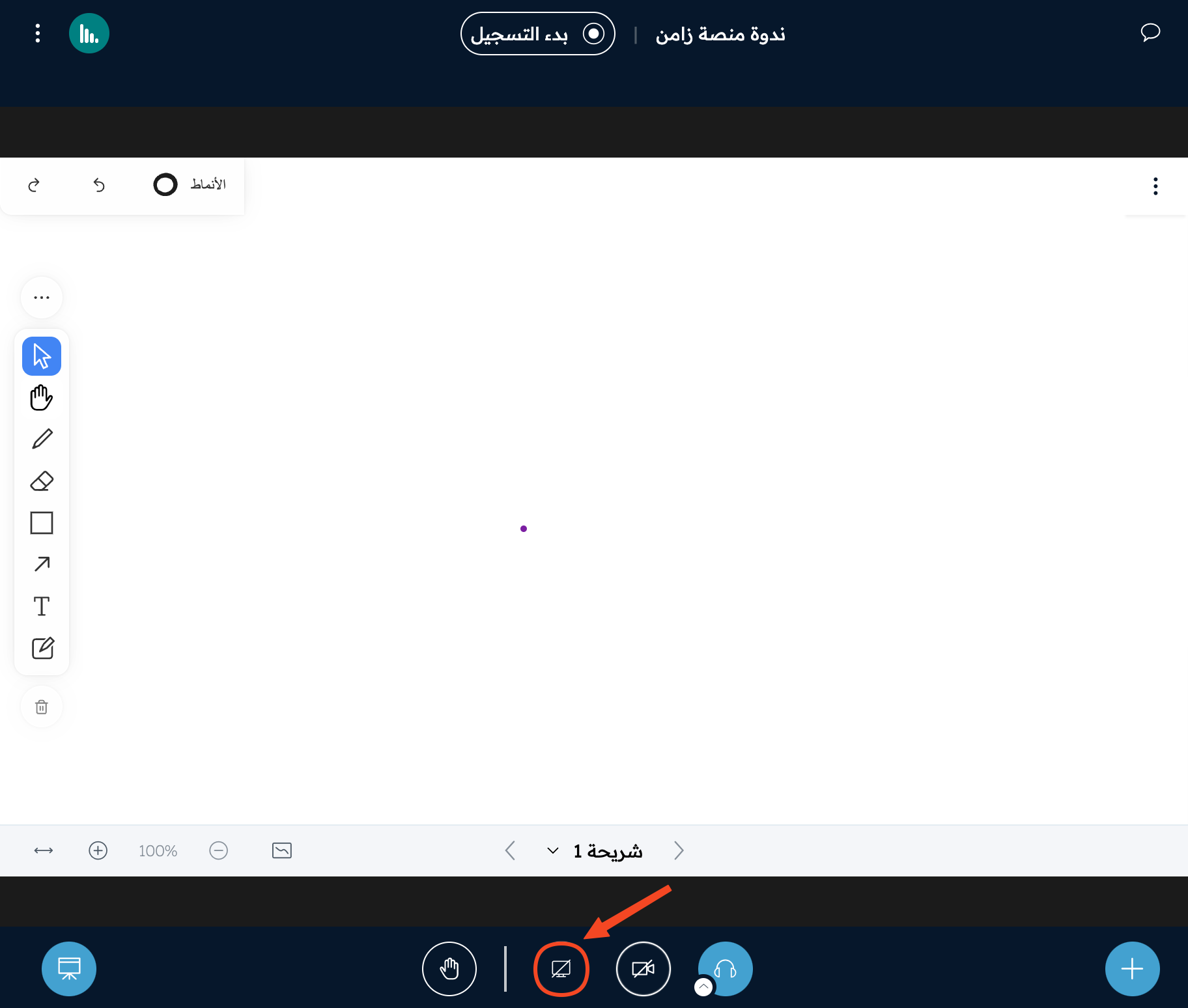This screenshot has height=1008, width=1188.
Task: Zoom out with minus circle icon
Action: click(x=219, y=850)
